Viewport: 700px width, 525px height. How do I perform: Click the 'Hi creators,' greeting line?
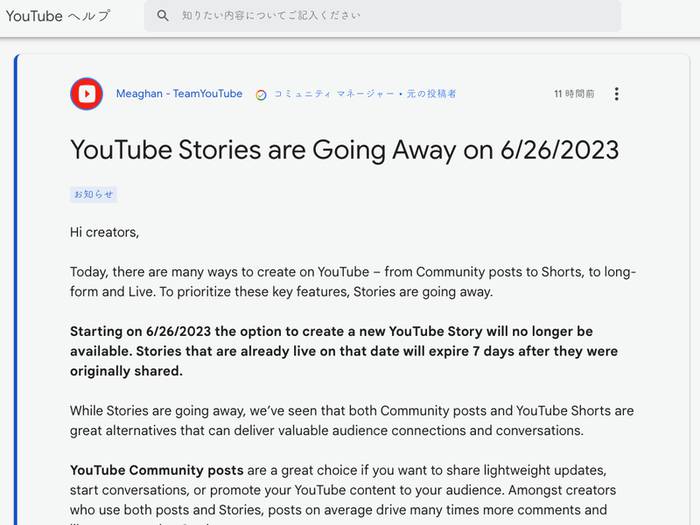104,232
